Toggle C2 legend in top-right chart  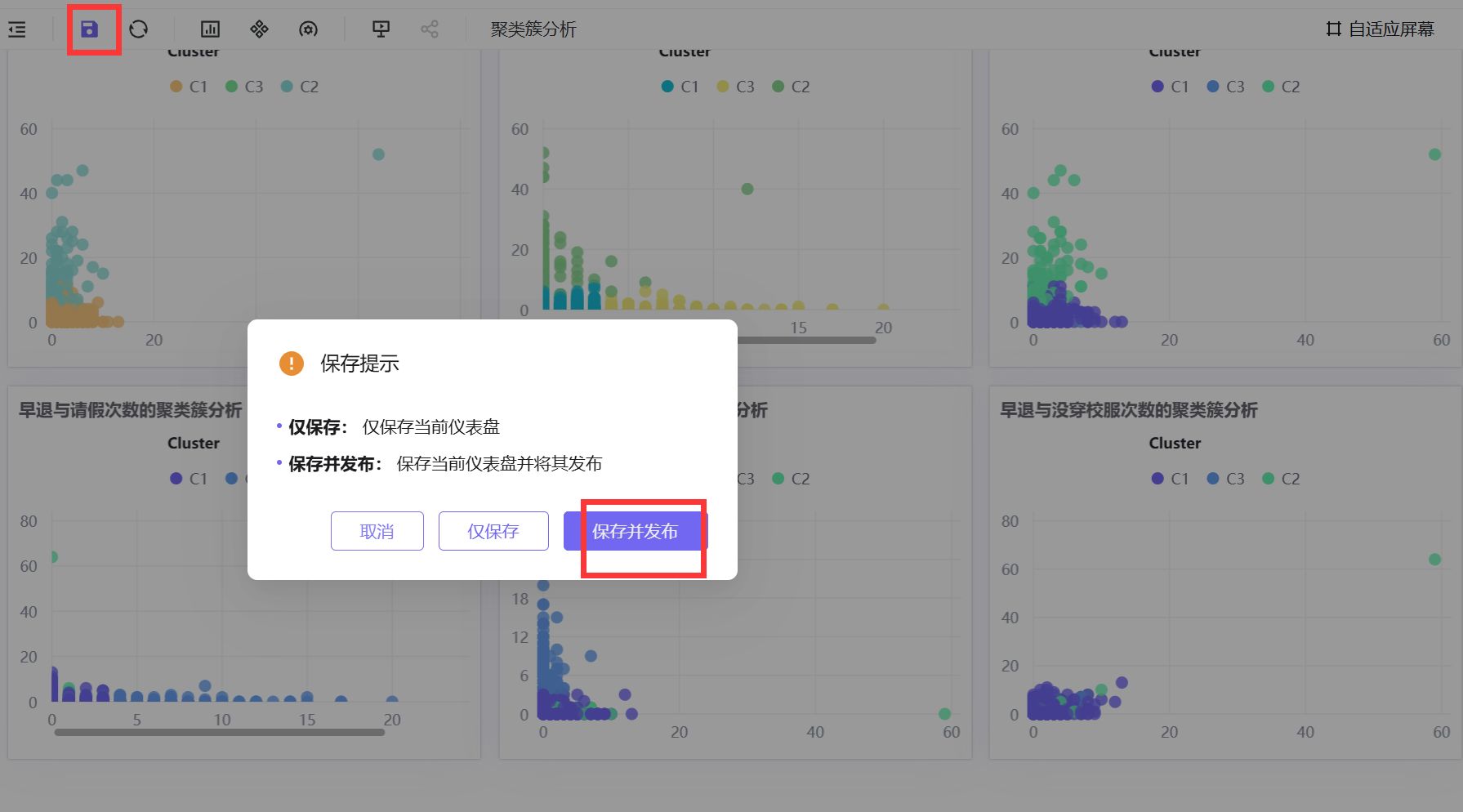click(1282, 87)
